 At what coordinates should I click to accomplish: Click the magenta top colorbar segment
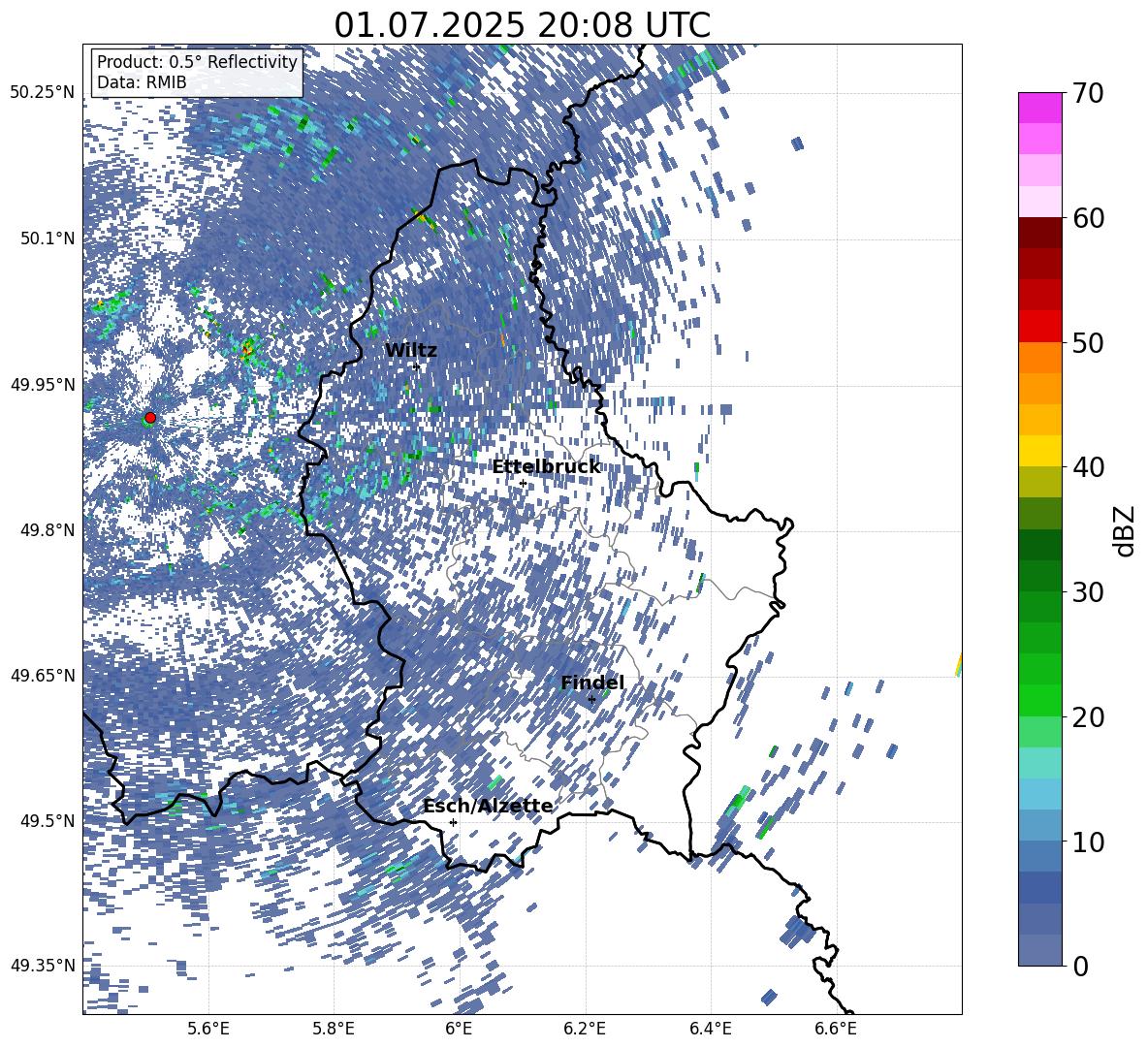pos(1039,109)
